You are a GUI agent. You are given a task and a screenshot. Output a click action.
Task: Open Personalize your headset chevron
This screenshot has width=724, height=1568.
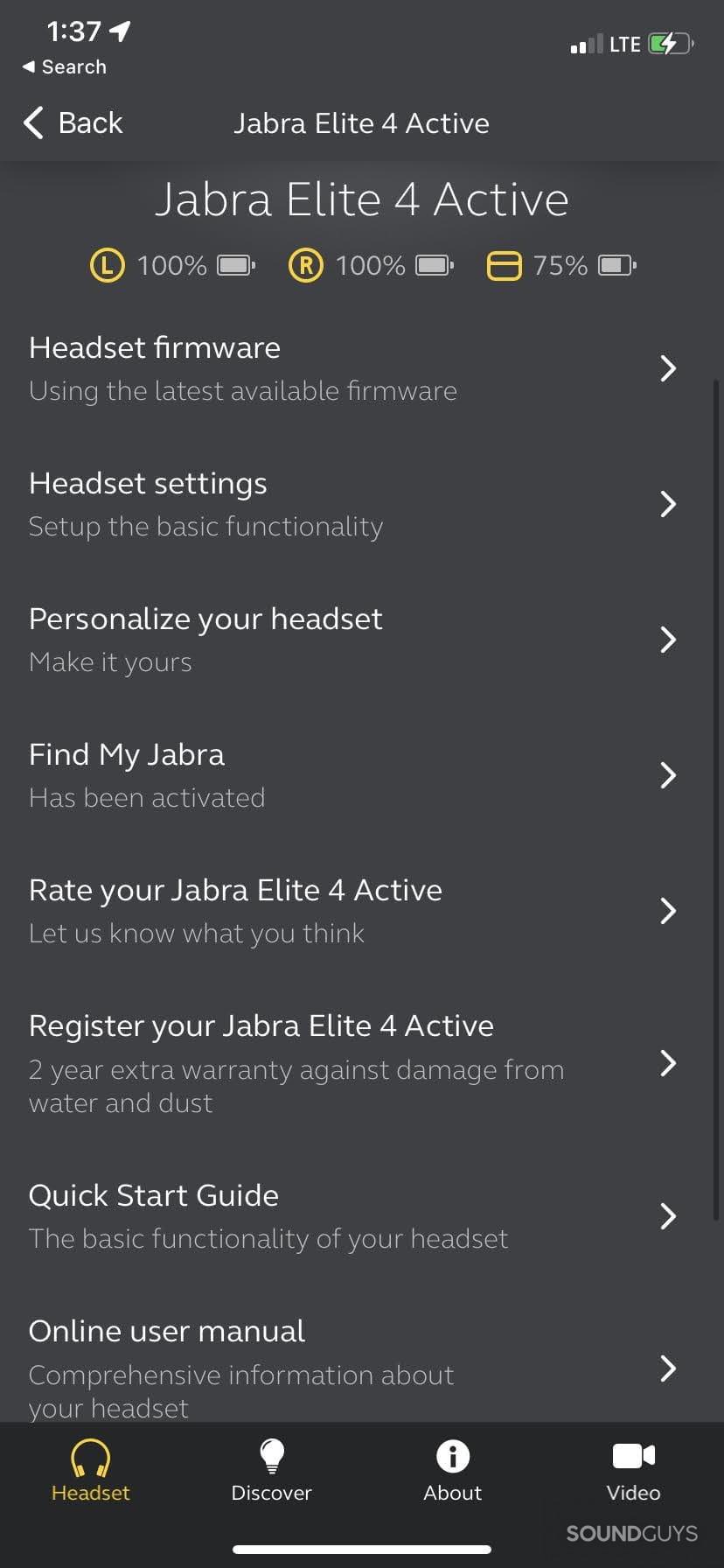[x=668, y=640]
